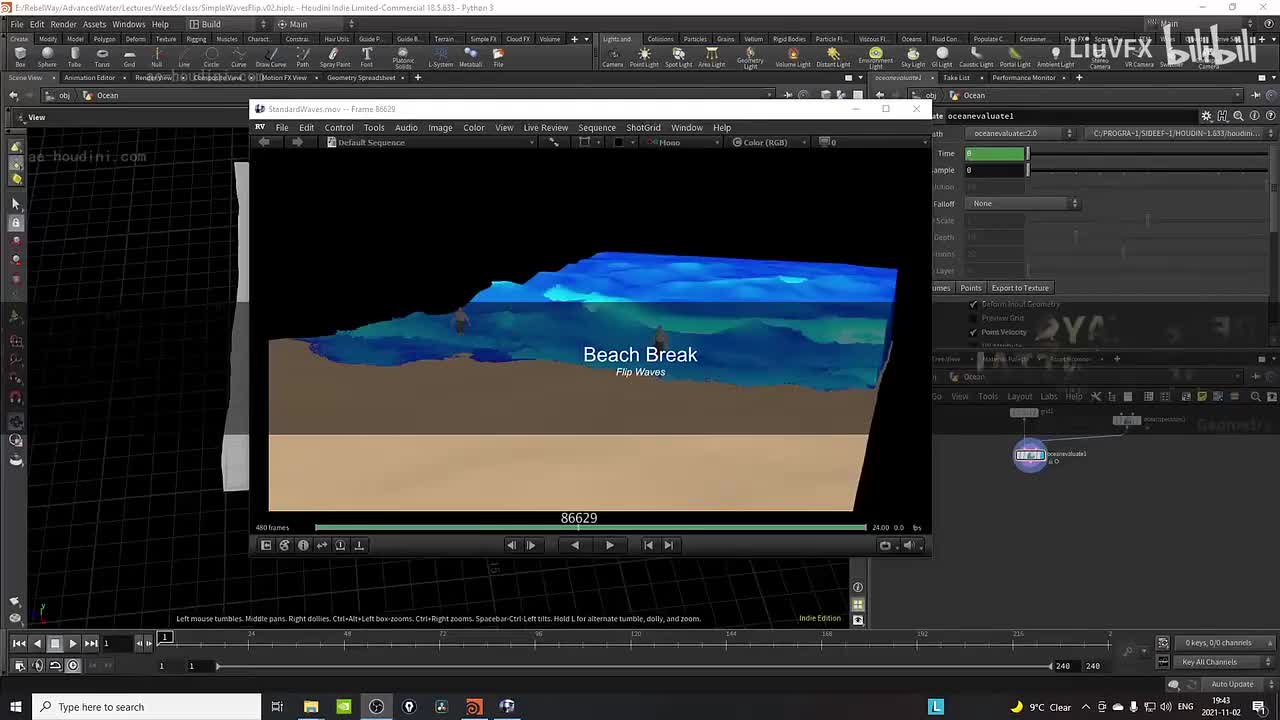Screen dimensions: 1280x720
Task: Open the Falloff dropdown set to None
Action: 1024,204
